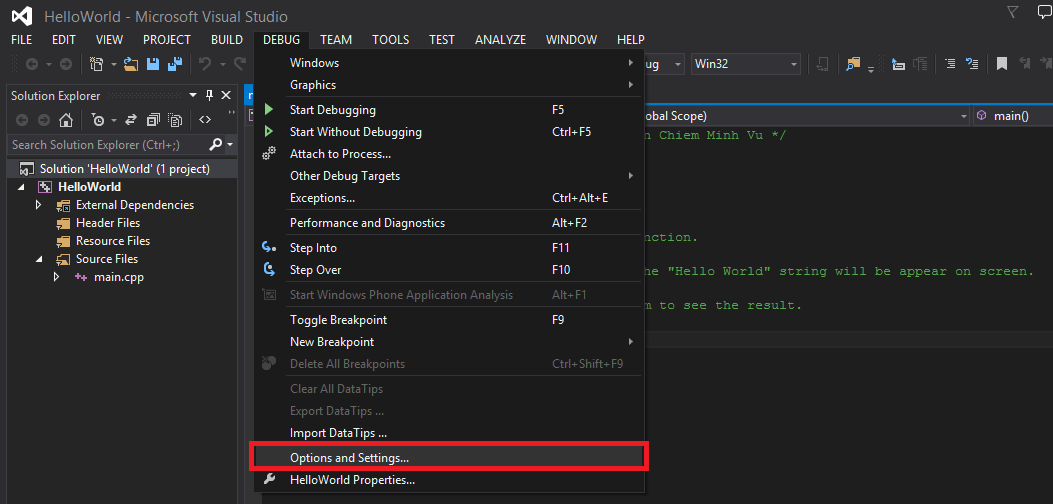
Task: Click Find in Files folder icon
Action: pos(853,64)
